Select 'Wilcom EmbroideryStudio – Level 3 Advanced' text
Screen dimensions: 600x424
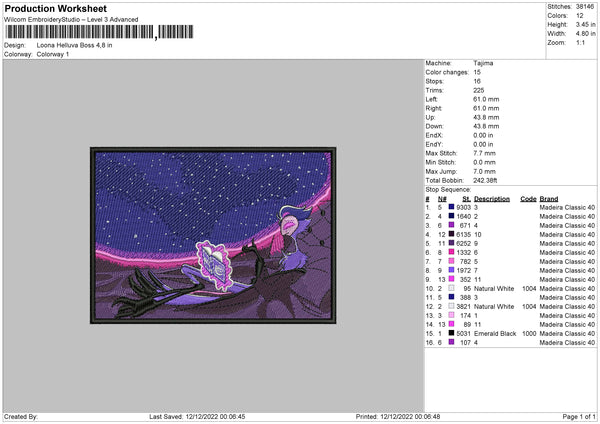coord(71,20)
